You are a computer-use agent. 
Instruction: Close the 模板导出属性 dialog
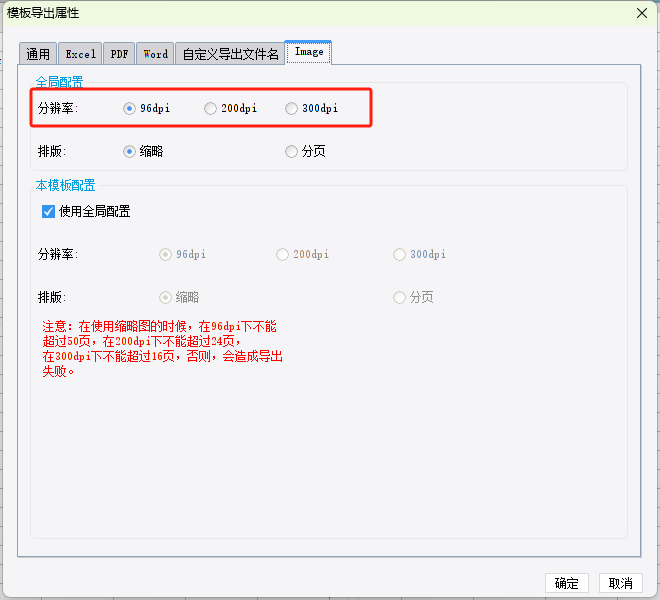641,12
